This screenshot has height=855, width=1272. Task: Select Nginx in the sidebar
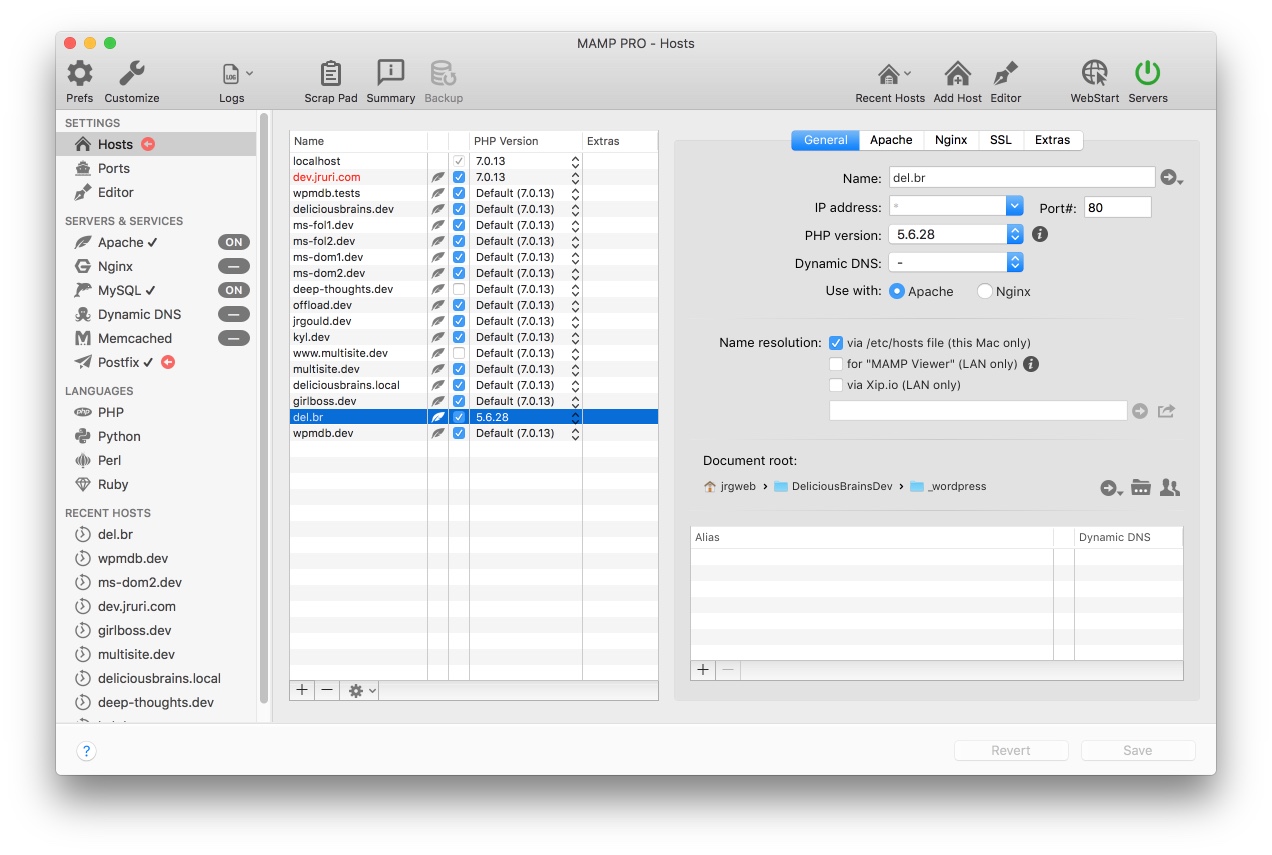click(x=115, y=266)
